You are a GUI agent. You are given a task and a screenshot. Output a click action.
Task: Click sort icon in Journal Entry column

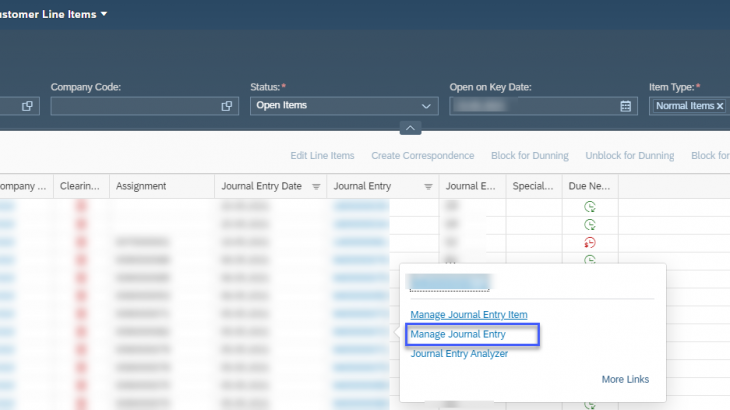(x=428, y=186)
